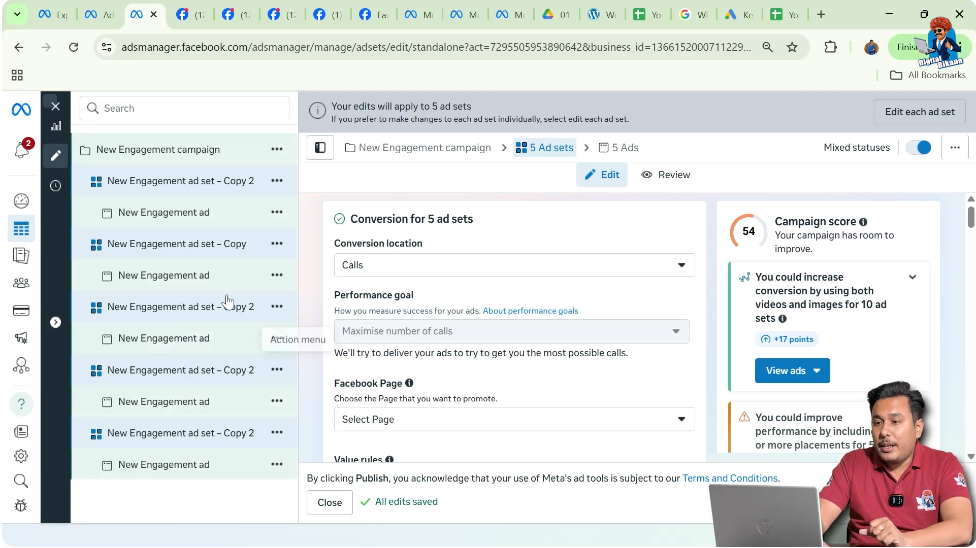Expand dark sidebar with arrow circle

click(55, 322)
